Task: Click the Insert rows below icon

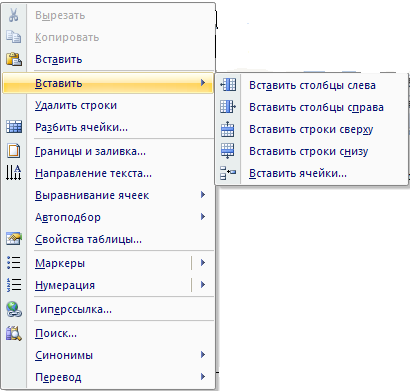Action: [228, 151]
